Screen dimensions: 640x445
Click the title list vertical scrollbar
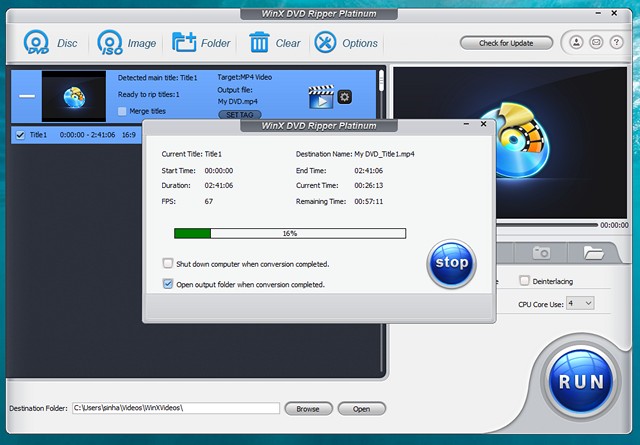381,80
